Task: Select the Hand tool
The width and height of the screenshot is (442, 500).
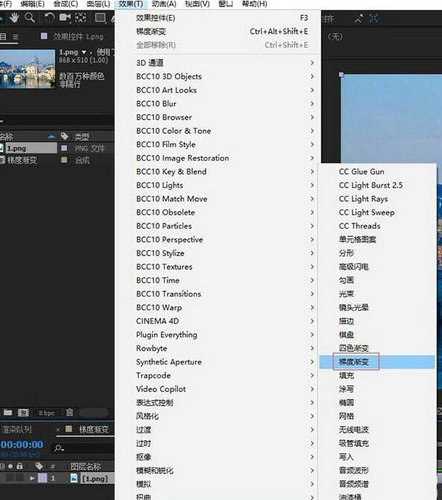Action: point(14,17)
